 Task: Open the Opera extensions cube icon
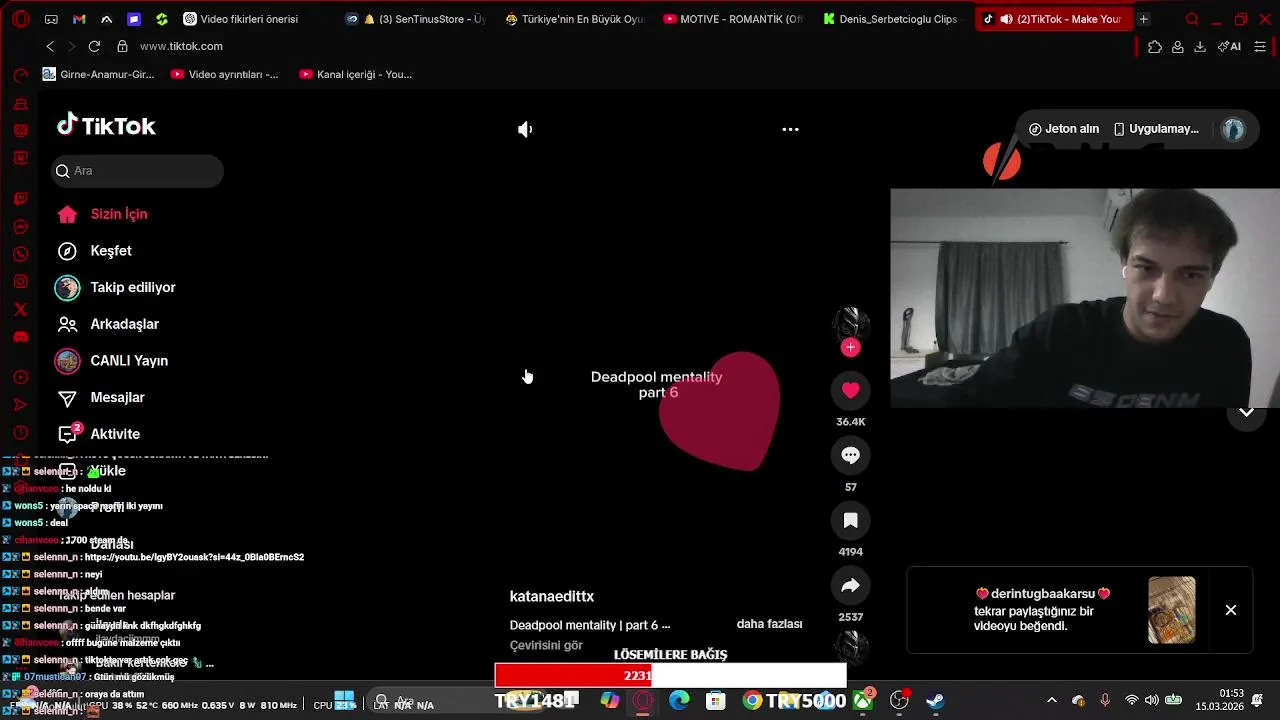coord(1154,46)
